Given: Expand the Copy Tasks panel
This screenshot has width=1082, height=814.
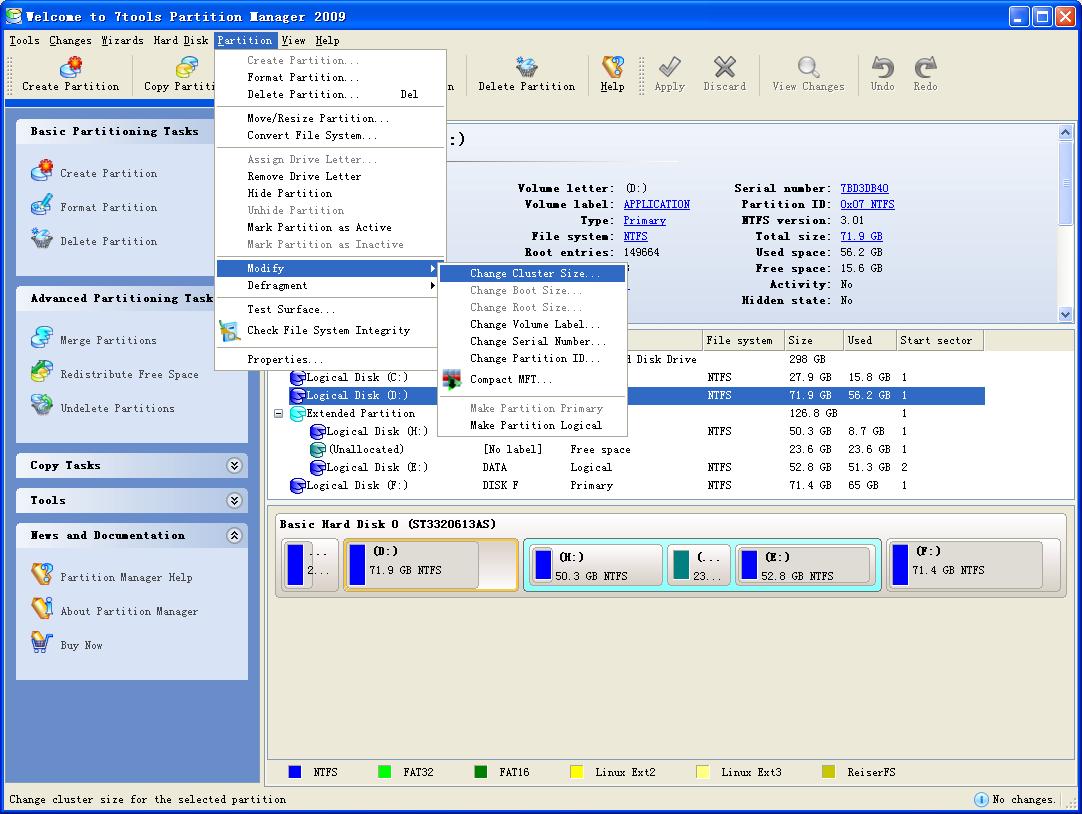Looking at the screenshot, I should coord(234,465).
